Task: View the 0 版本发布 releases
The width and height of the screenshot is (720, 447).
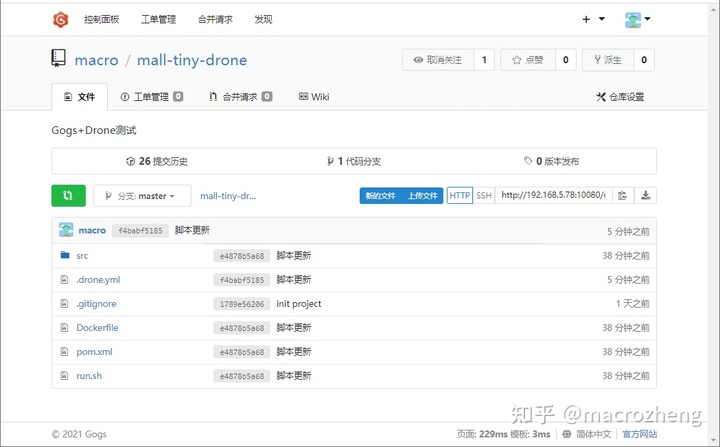Action: coord(551,161)
